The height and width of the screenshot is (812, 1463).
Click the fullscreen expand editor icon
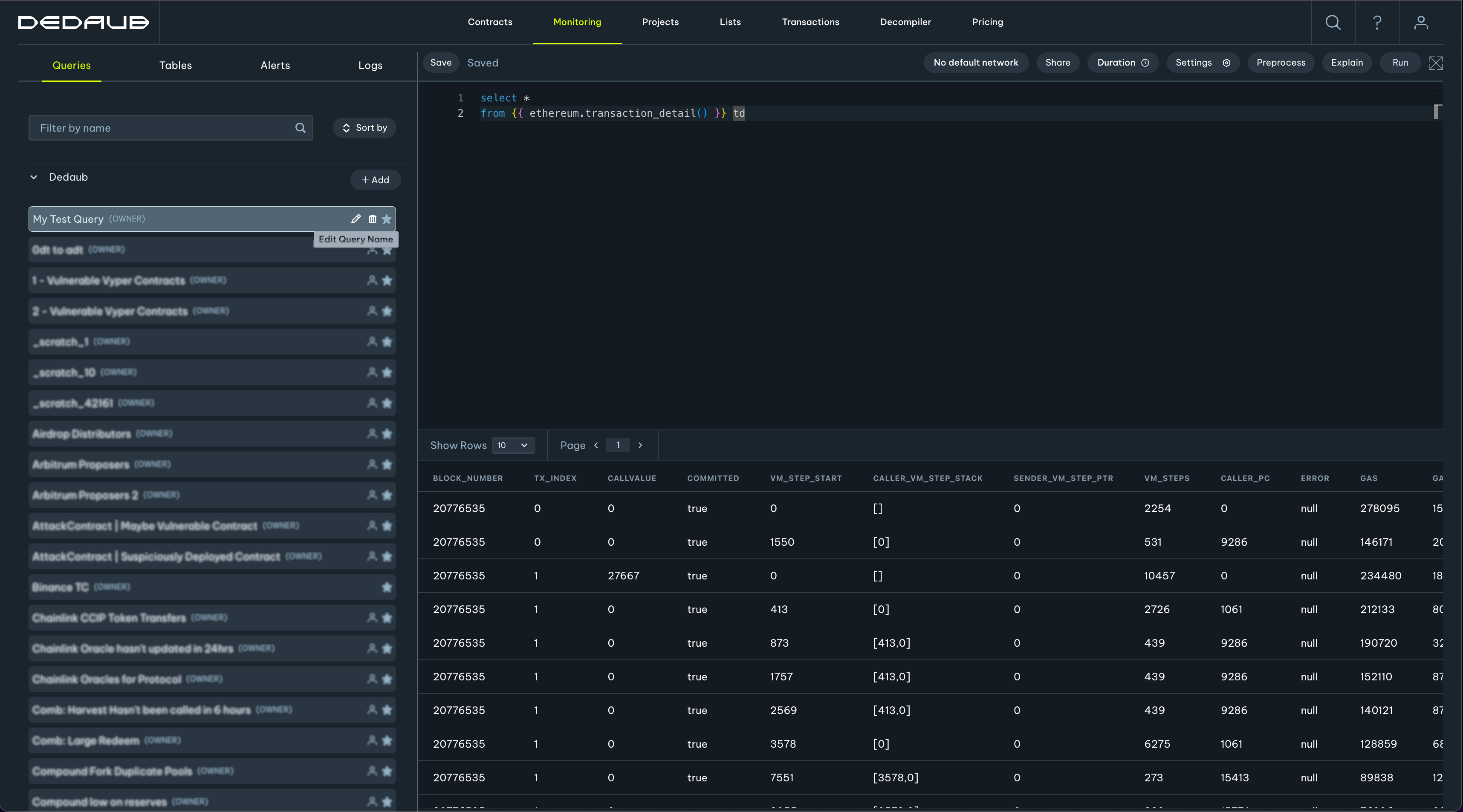click(x=1435, y=63)
